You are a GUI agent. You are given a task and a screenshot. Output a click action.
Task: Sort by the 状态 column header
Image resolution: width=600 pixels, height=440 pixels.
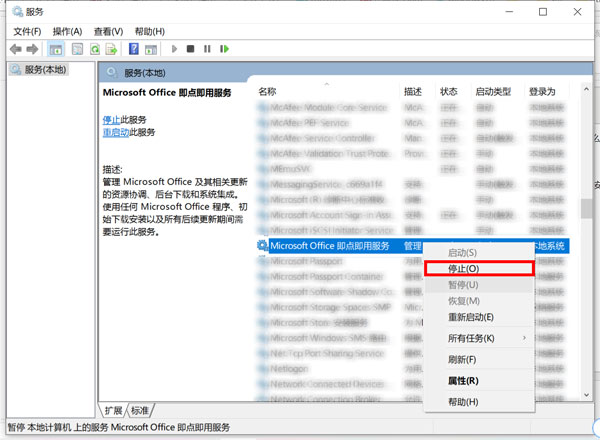coord(452,91)
